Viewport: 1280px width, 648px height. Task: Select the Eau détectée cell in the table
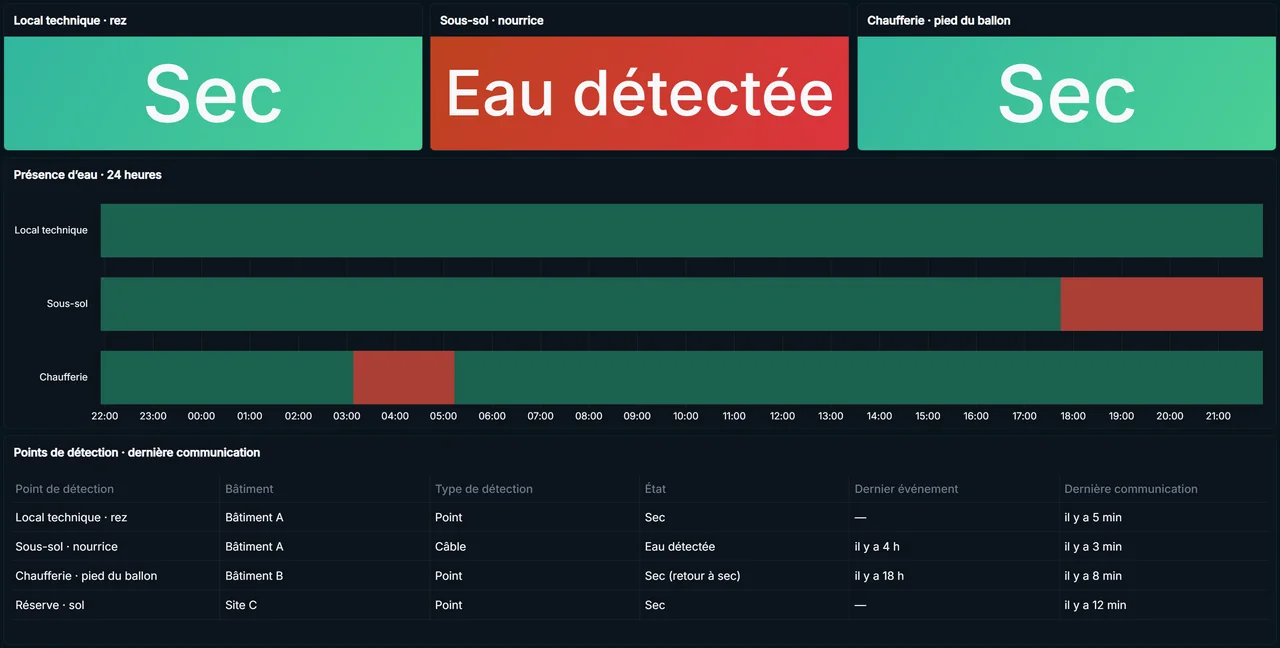coord(680,547)
